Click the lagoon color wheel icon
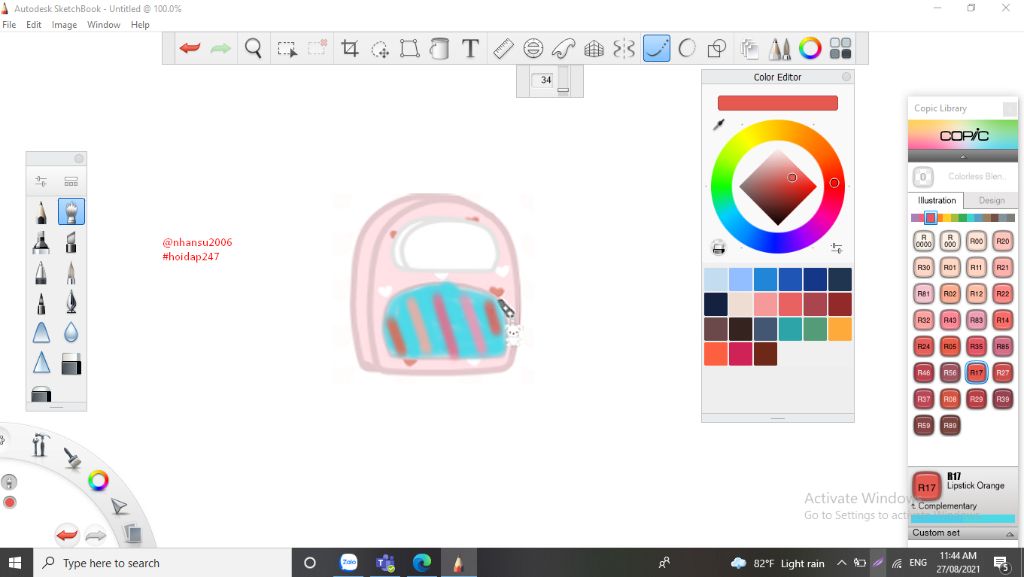 pos(98,481)
